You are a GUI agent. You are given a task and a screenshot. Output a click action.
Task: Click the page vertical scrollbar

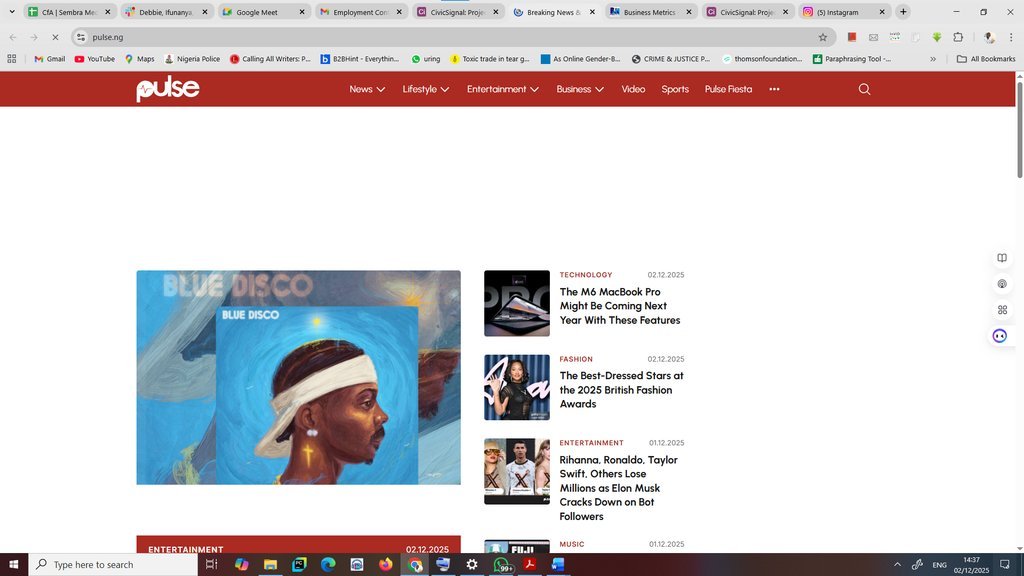pyautogui.click(x=1019, y=131)
